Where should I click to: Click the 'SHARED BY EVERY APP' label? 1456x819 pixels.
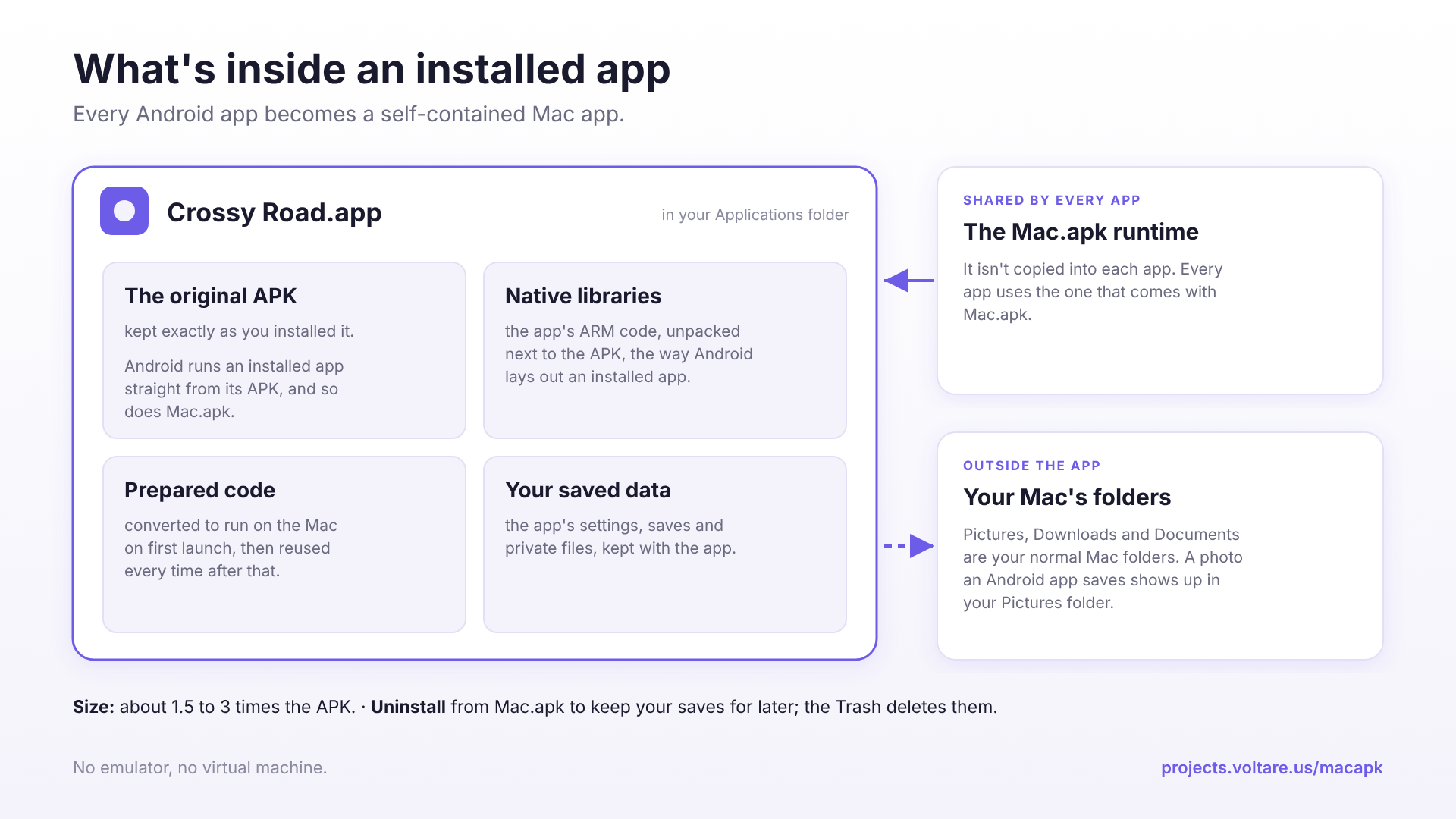tap(1052, 200)
